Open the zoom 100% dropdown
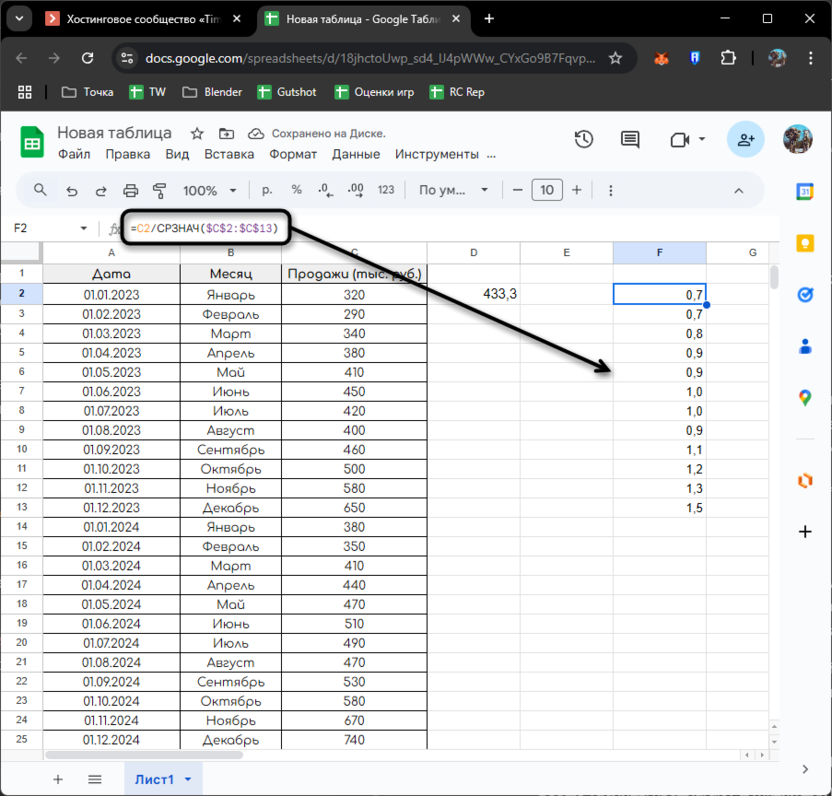Screen dimensions: 832x796 (x=209, y=190)
